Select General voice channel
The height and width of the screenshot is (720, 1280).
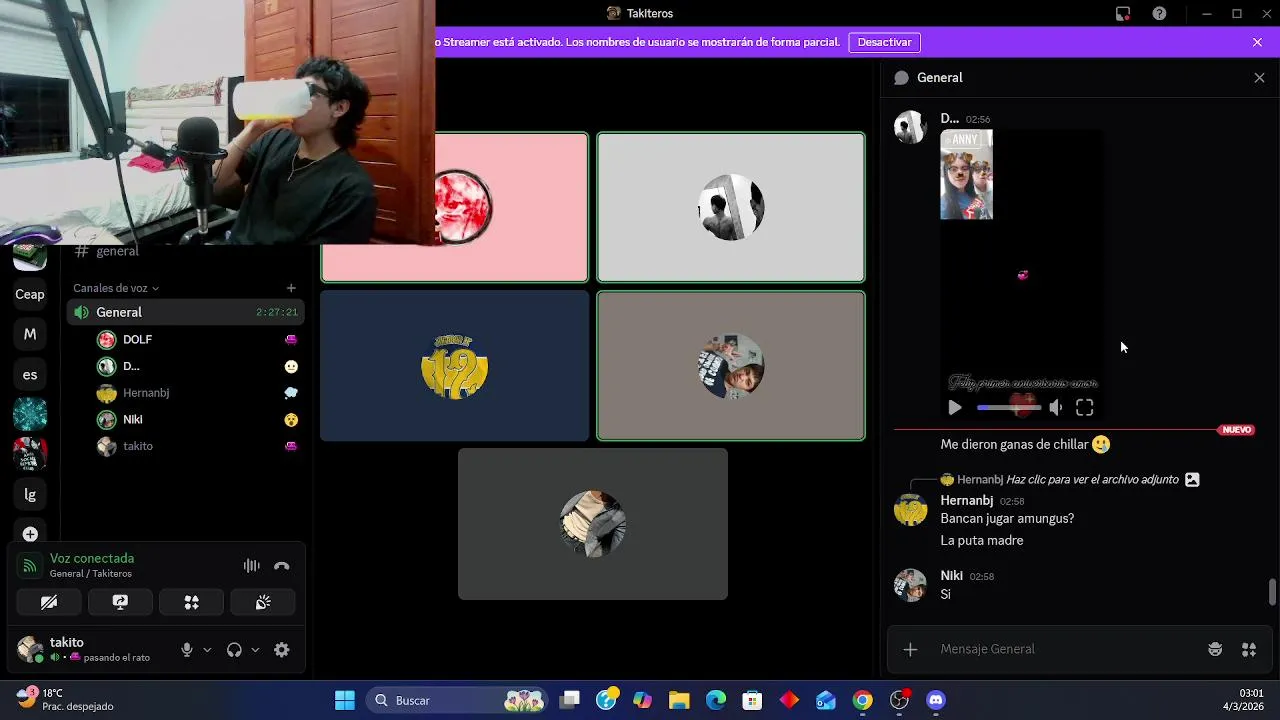point(186,313)
